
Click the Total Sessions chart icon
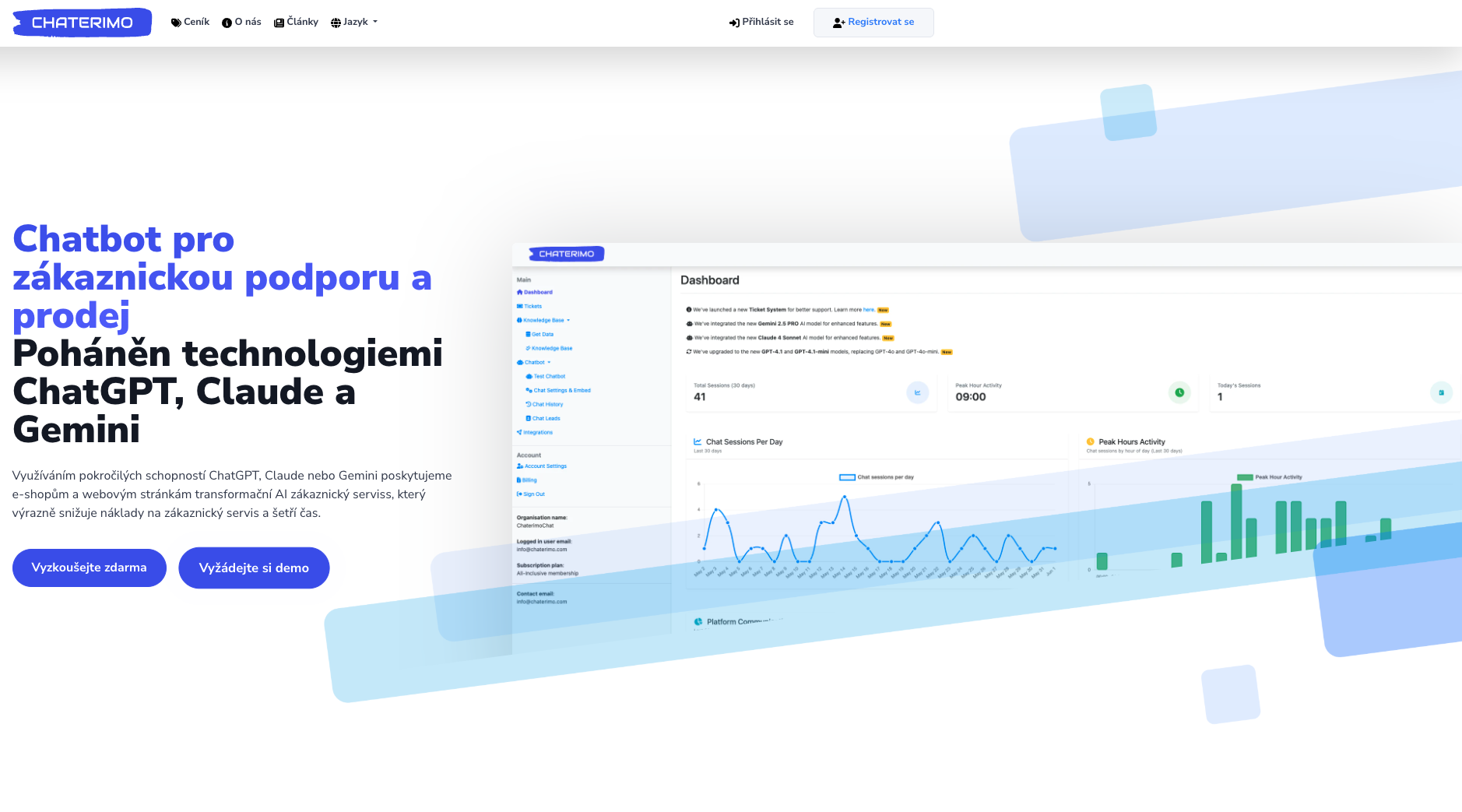[x=917, y=392]
